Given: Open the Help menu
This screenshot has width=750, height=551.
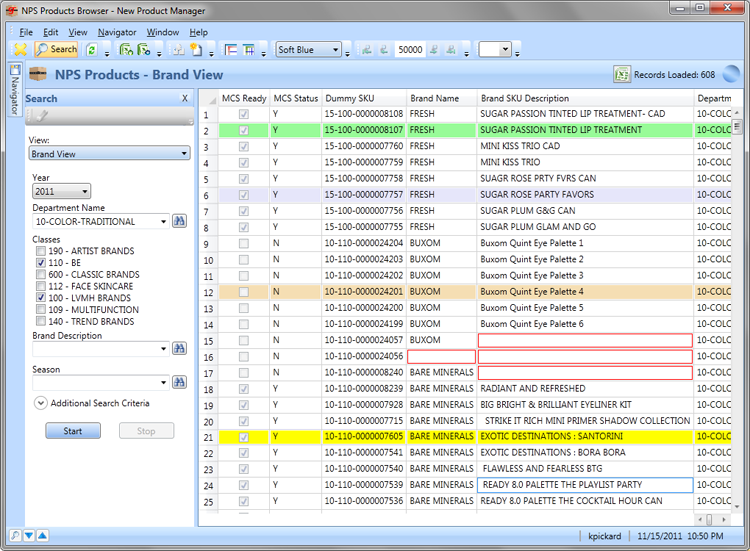Looking at the screenshot, I should click(199, 32).
